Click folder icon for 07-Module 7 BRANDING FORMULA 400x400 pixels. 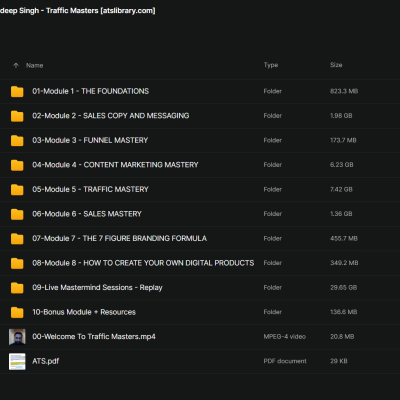(x=17, y=239)
